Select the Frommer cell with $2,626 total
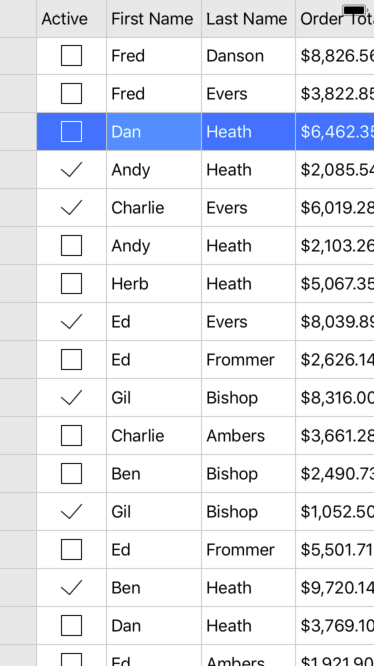Viewport: 374px width, 666px height. click(248, 360)
